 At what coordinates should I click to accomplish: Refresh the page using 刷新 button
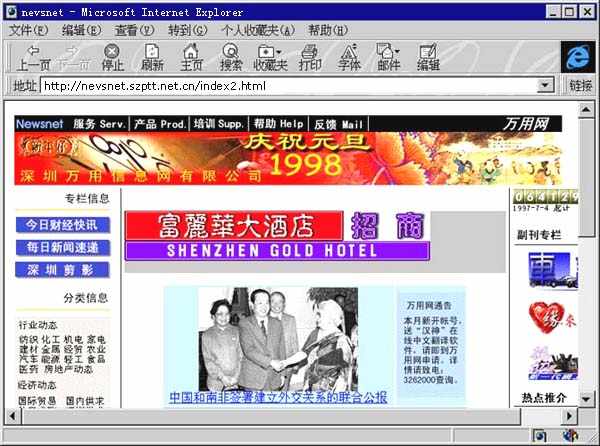[152, 57]
